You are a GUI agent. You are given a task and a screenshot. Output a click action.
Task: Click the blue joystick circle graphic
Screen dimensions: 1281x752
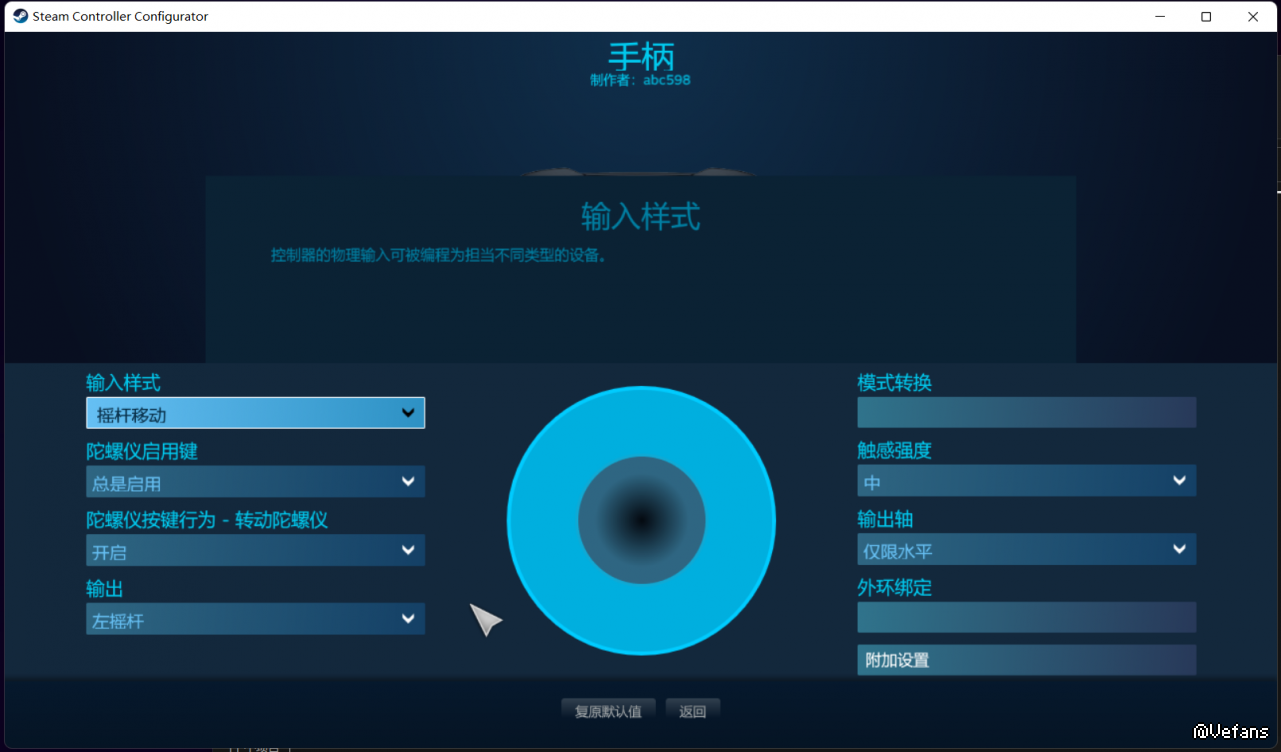click(x=641, y=521)
